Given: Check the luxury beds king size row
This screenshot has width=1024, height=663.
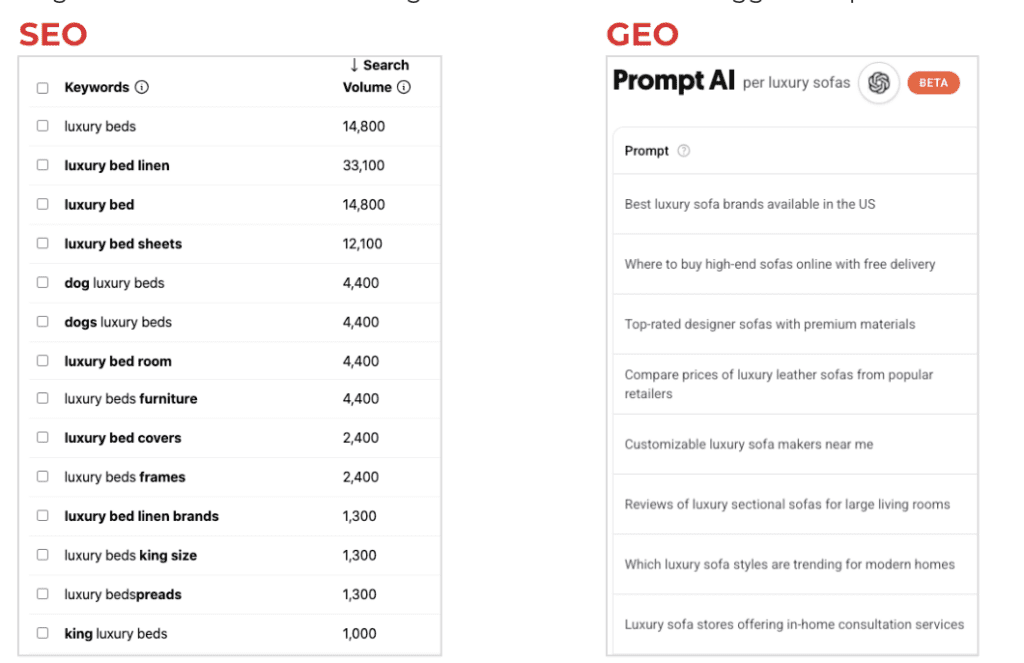Looking at the screenshot, I should [x=43, y=555].
